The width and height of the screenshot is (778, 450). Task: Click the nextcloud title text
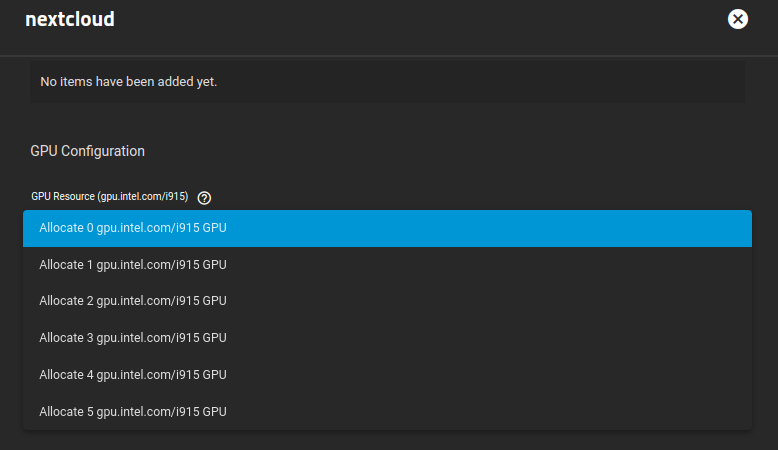tap(70, 19)
